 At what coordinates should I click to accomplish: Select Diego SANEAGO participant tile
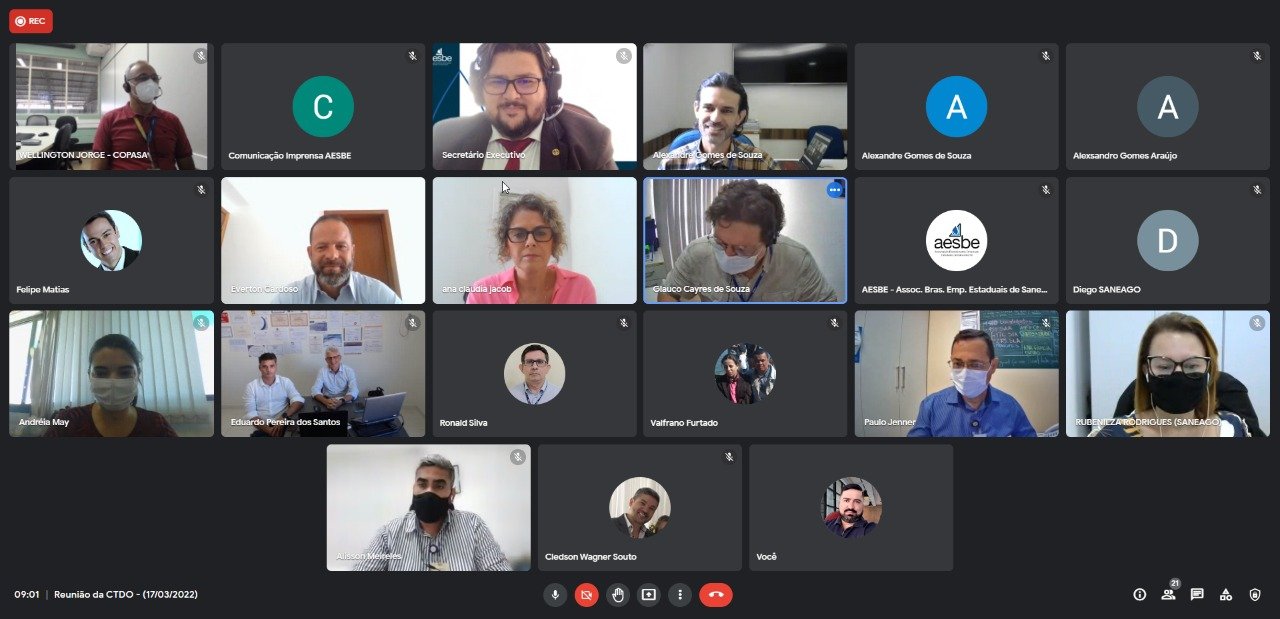point(1168,240)
